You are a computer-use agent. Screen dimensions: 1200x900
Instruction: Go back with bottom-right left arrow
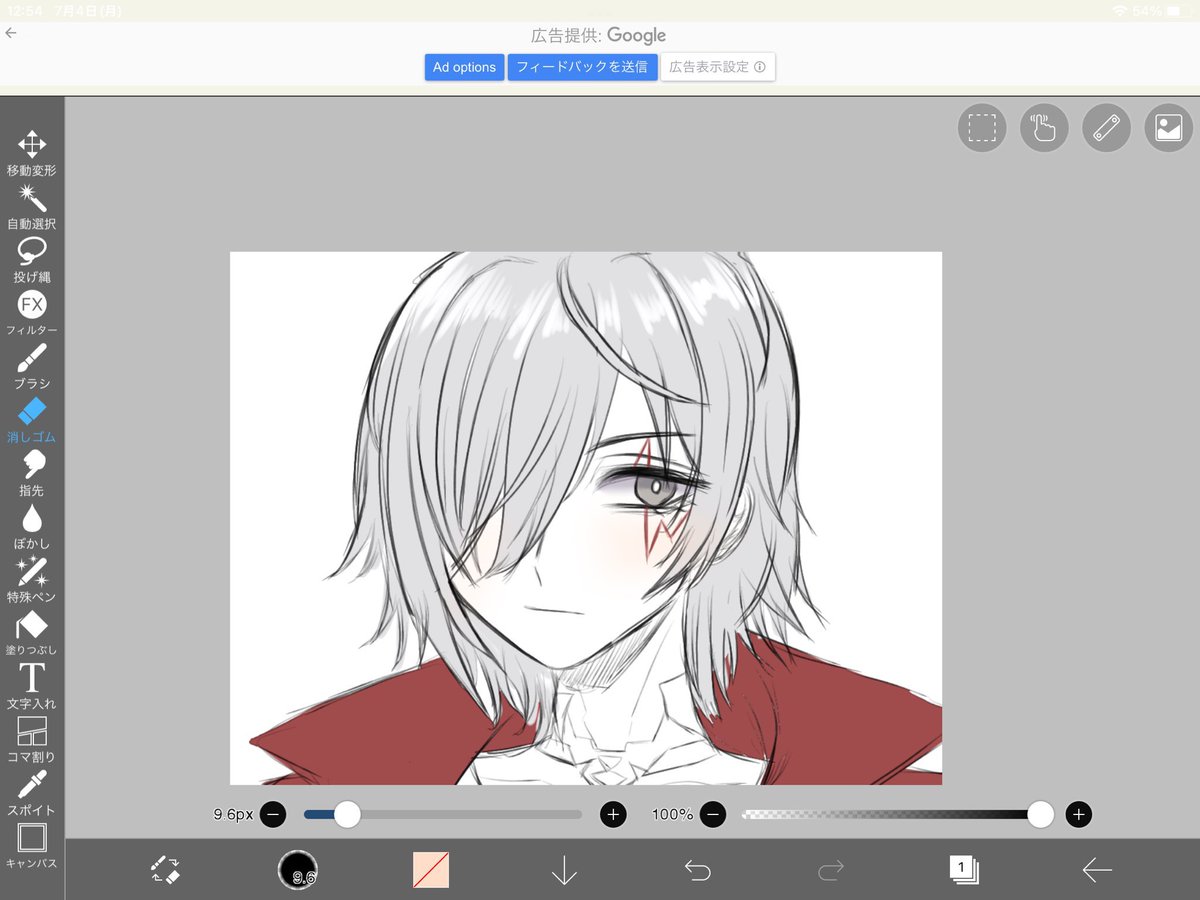1097,870
